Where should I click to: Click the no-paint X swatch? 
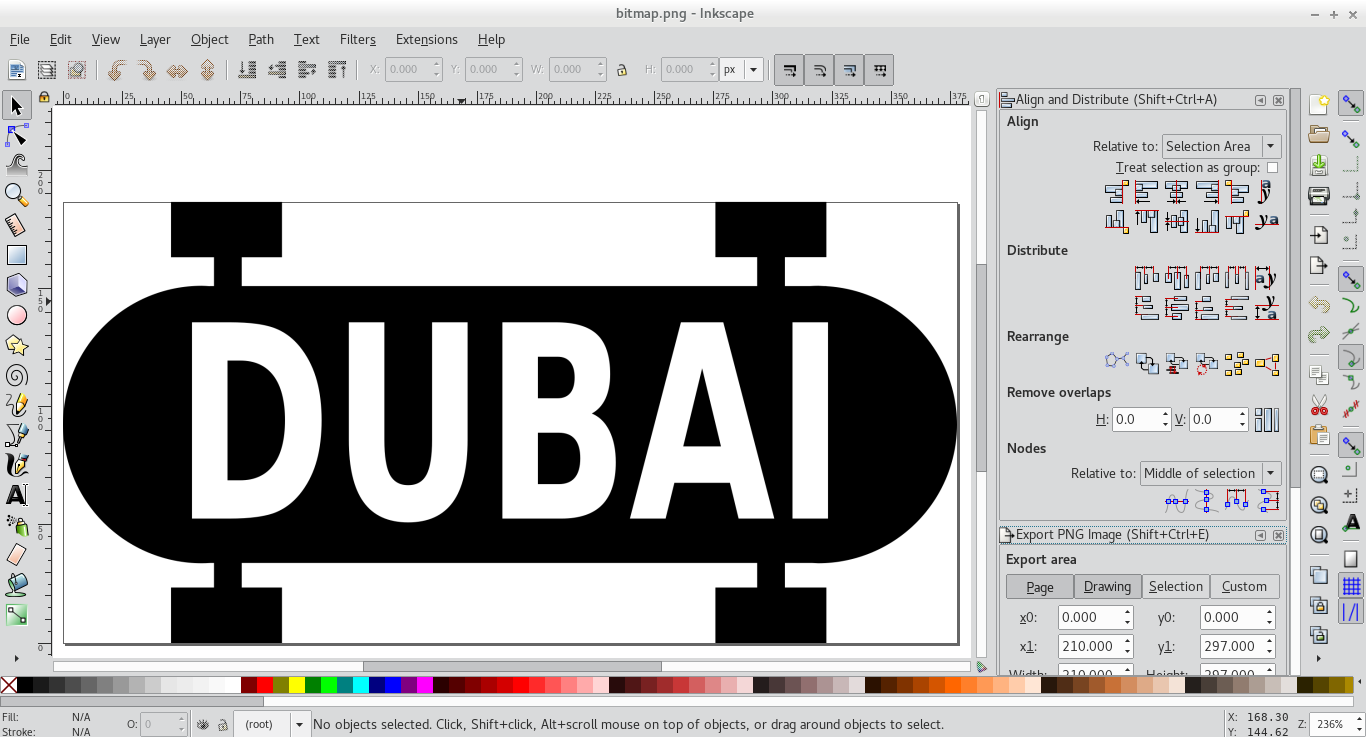pos(8,685)
